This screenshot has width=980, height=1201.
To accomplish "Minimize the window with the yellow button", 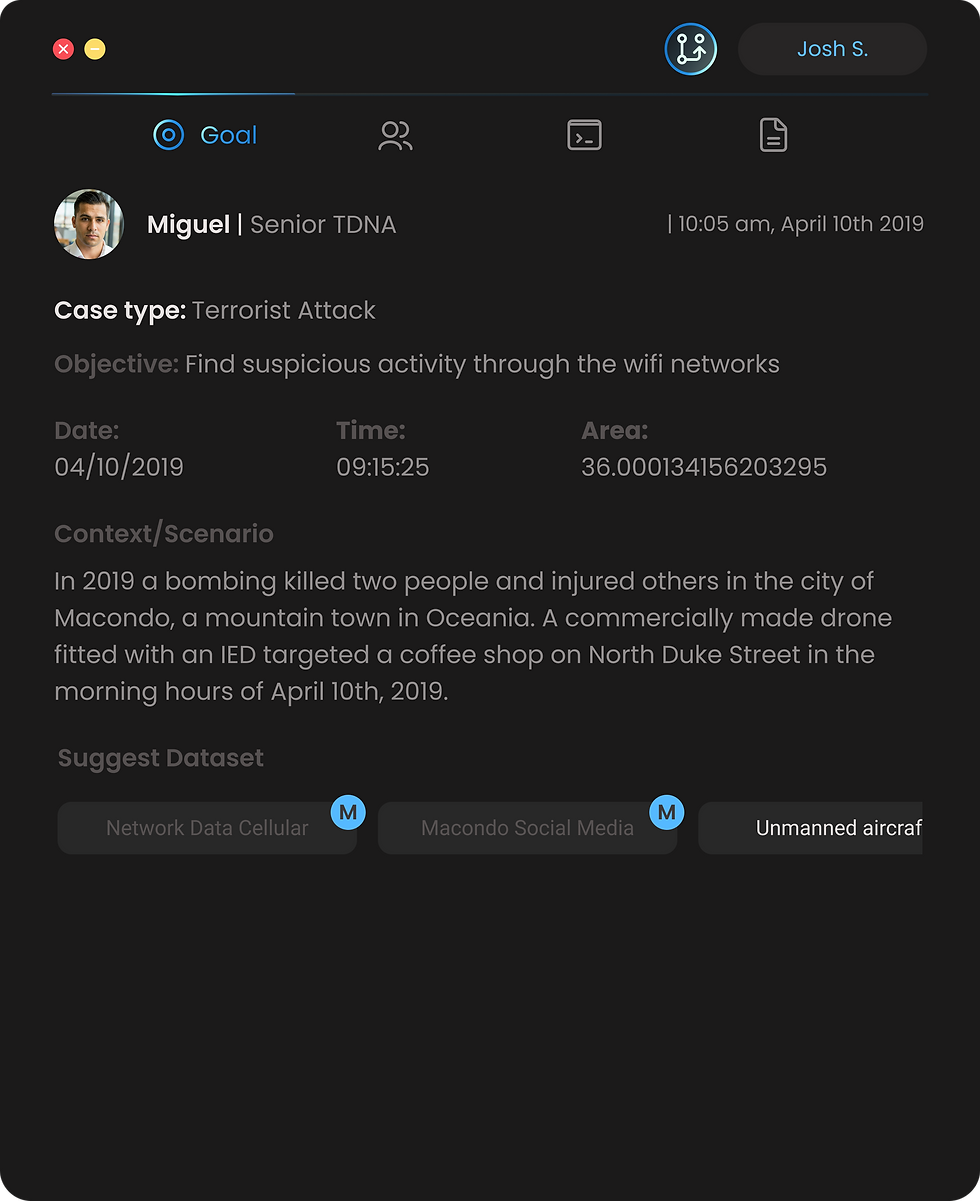I will 95,49.
